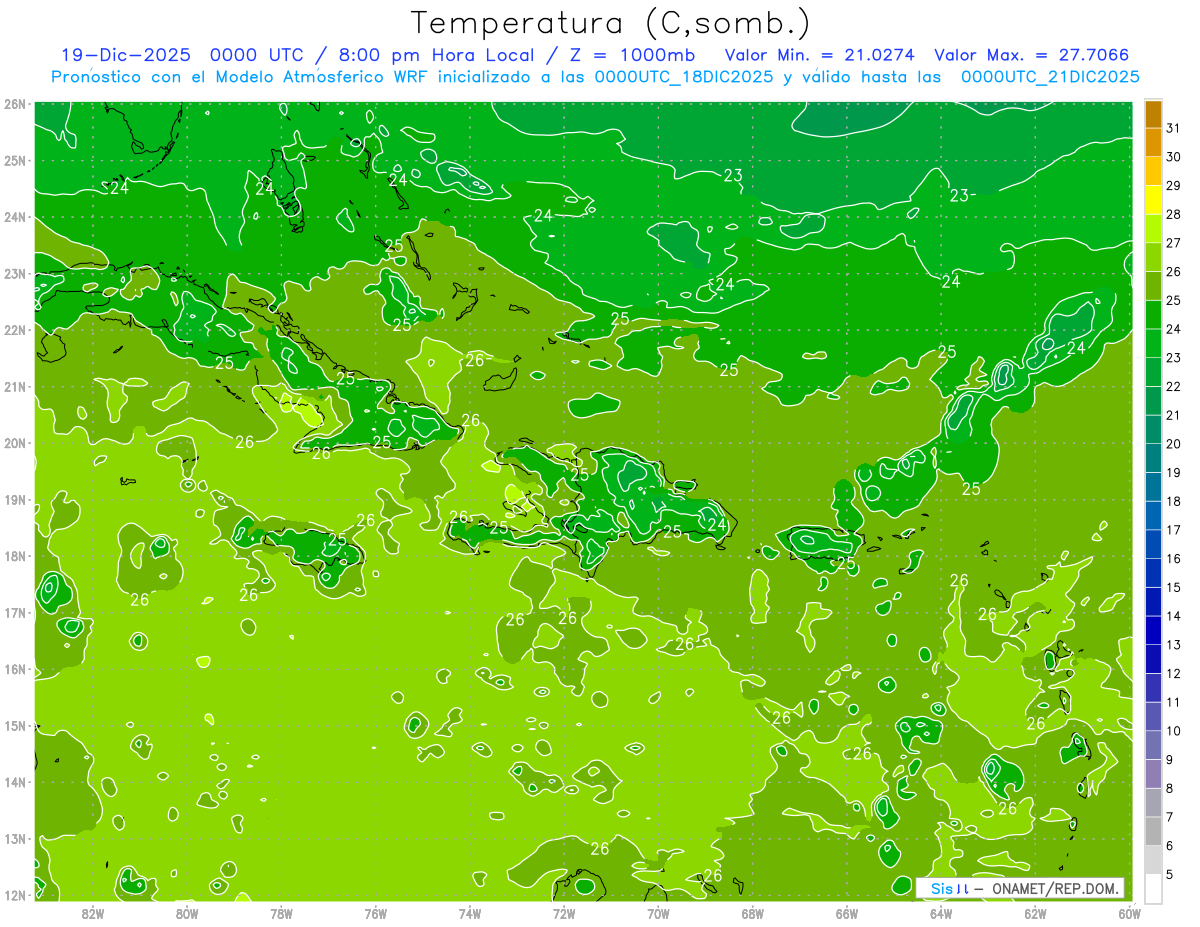Click the 80W longitude axis label

(187, 913)
